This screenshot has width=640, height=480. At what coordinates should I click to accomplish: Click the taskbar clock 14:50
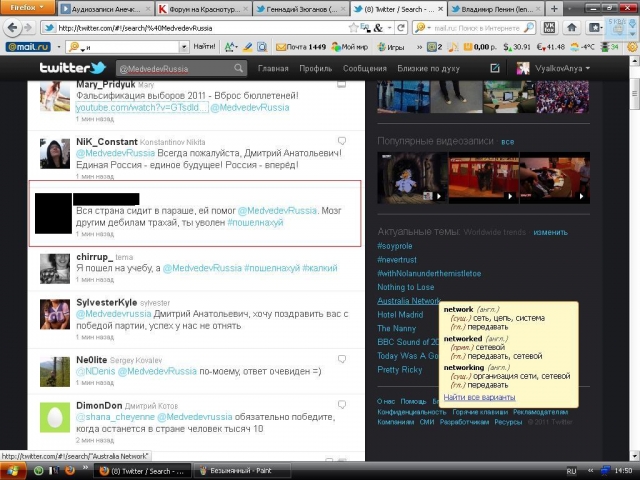click(x=623, y=471)
